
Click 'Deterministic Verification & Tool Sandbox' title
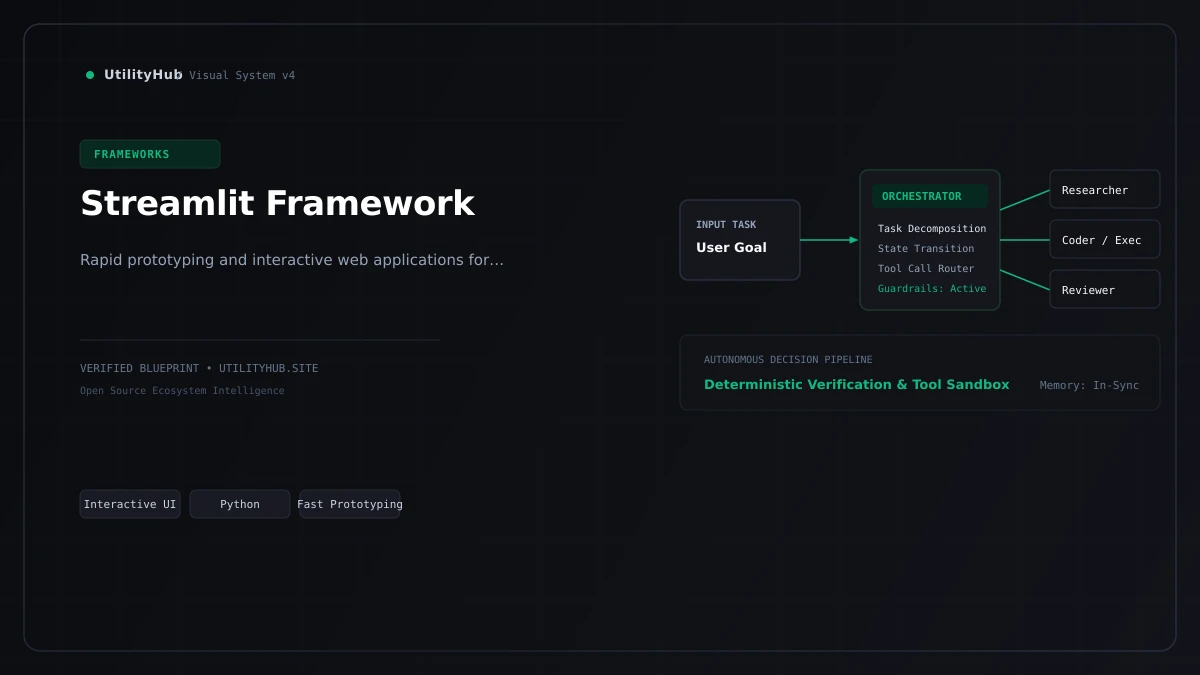[857, 385]
